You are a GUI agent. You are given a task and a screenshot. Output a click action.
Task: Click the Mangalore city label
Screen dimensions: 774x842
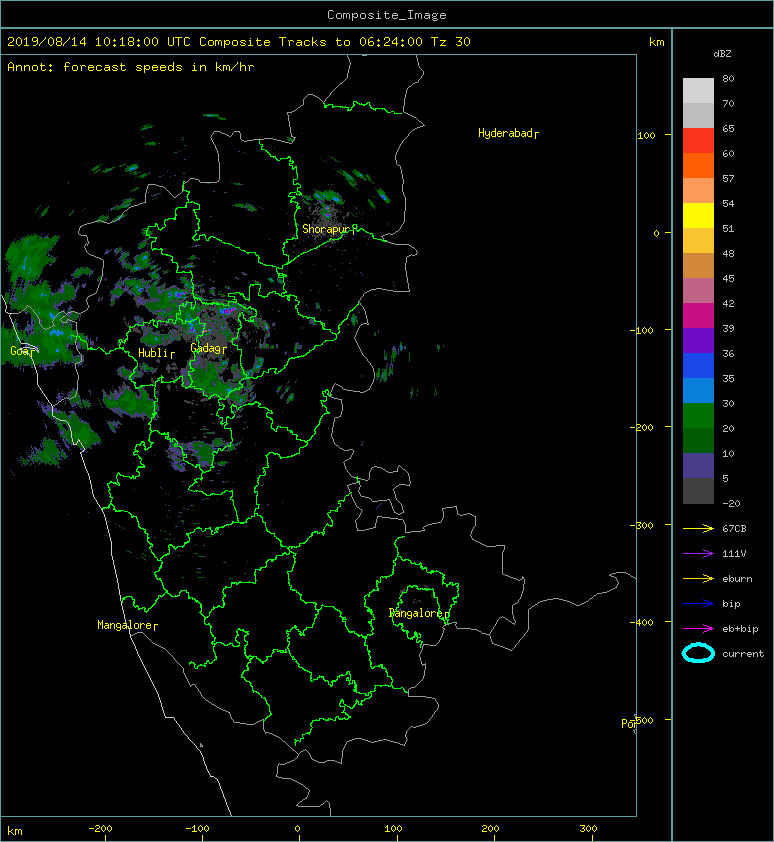125,625
